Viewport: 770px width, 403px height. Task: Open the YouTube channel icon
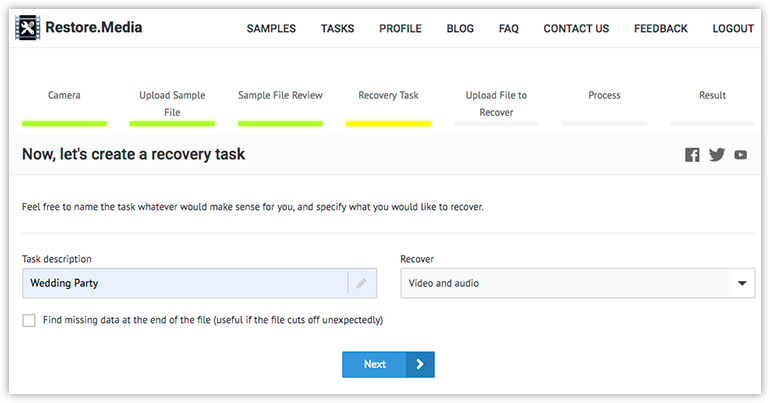point(741,155)
